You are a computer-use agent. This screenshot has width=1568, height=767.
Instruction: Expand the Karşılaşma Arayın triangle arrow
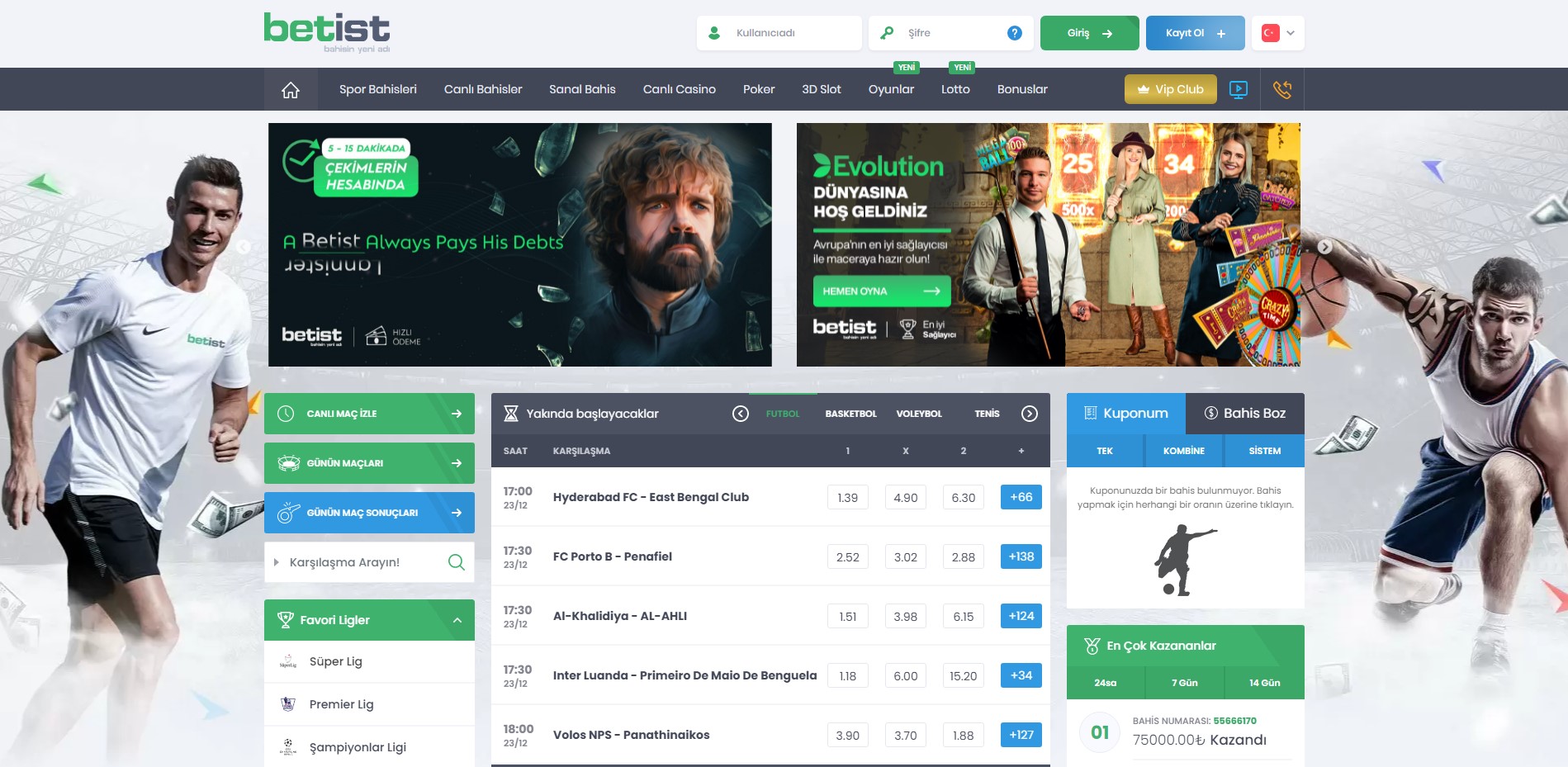(277, 562)
